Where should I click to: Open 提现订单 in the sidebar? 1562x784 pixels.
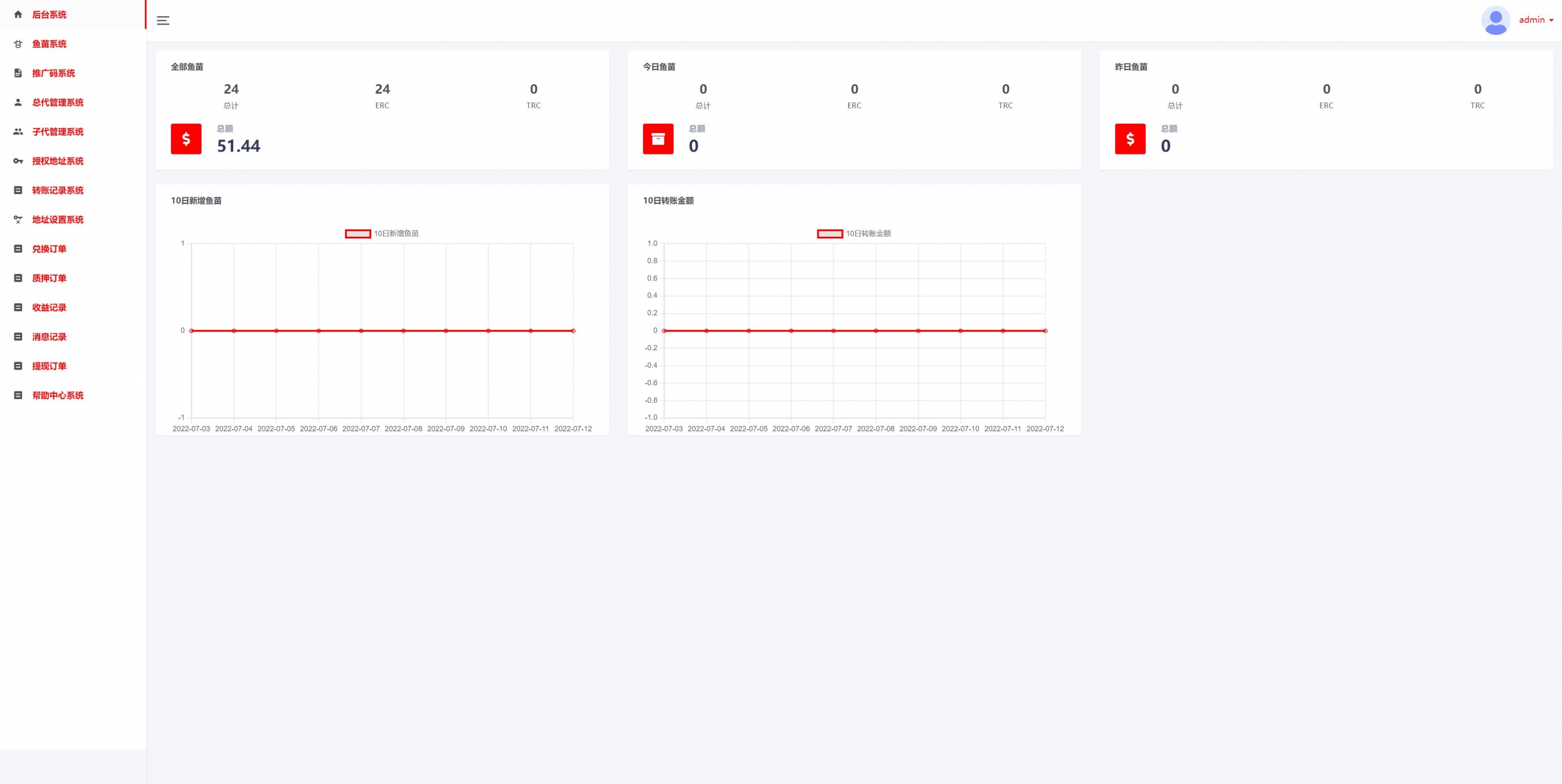[x=49, y=366]
